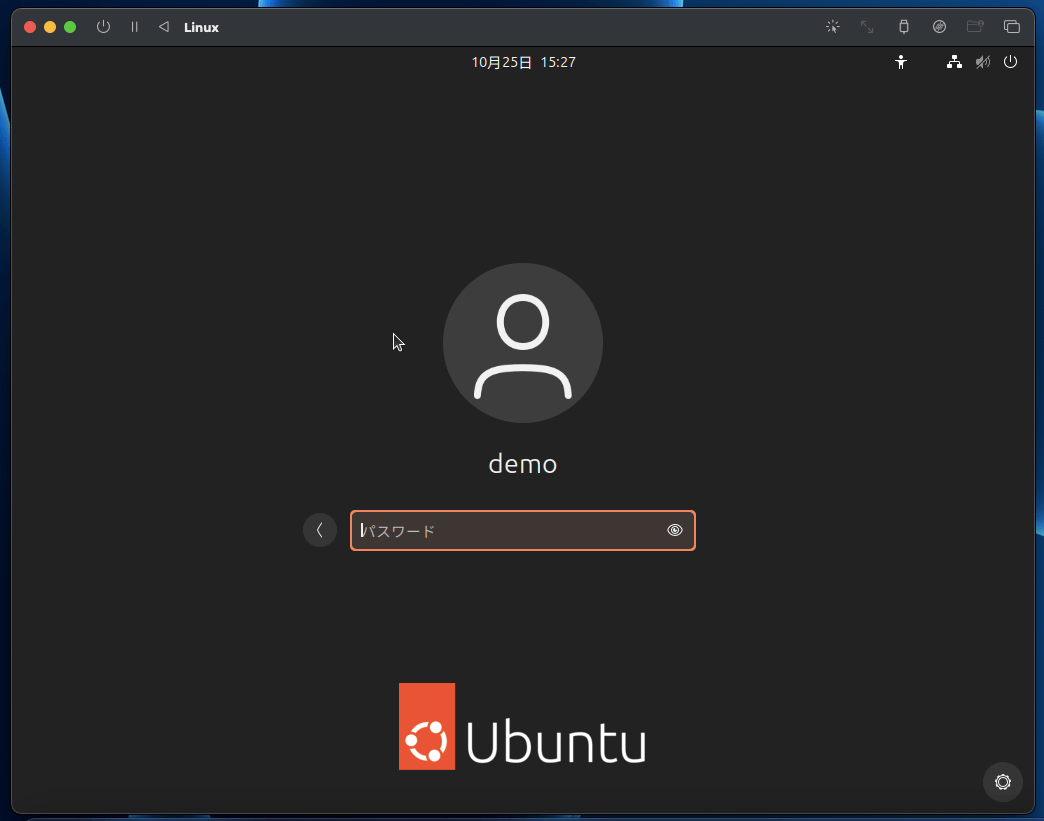Click the muted volume indicator icon
Viewport: 1044px width, 821px height.
[983, 62]
